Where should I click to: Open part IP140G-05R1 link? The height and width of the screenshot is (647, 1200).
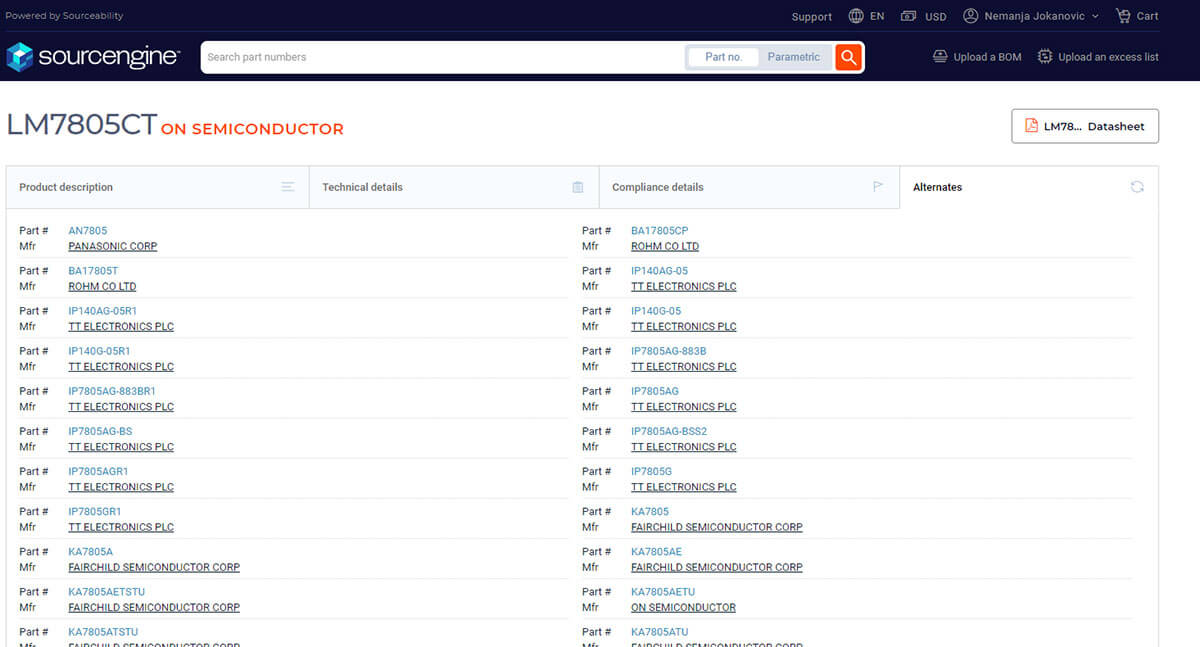(x=99, y=351)
